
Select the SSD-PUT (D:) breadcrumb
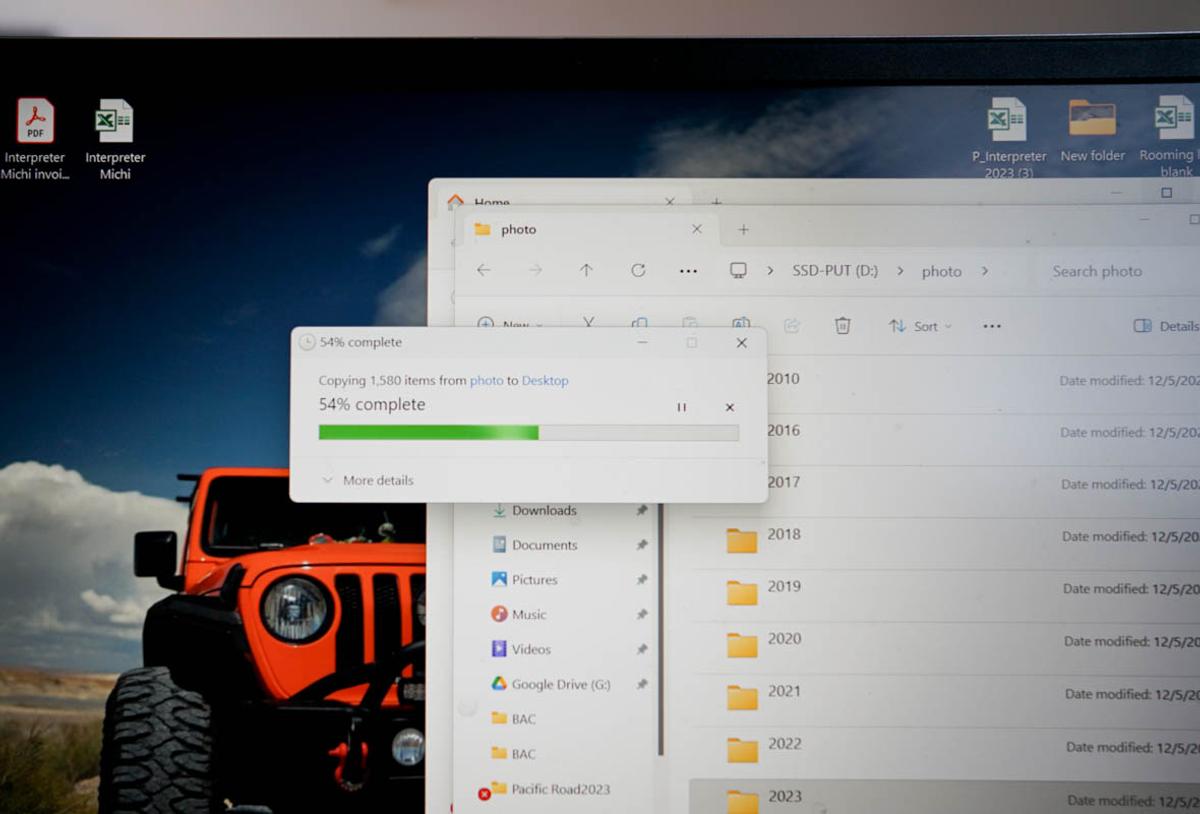(835, 271)
